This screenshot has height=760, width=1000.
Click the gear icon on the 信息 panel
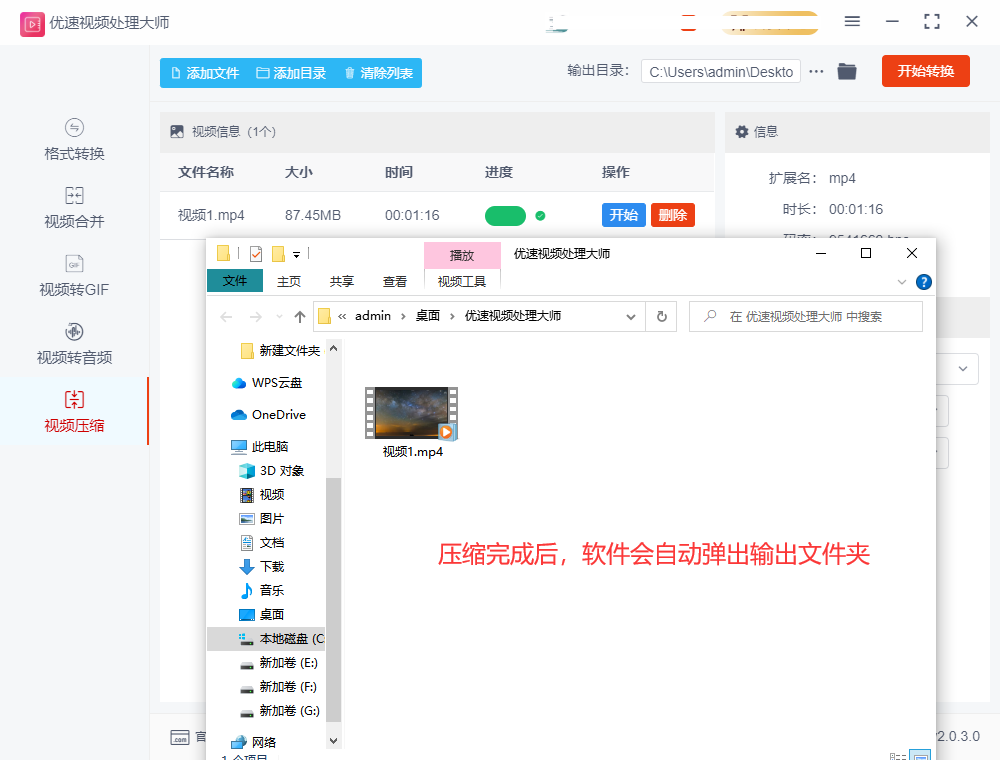[739, 132]
